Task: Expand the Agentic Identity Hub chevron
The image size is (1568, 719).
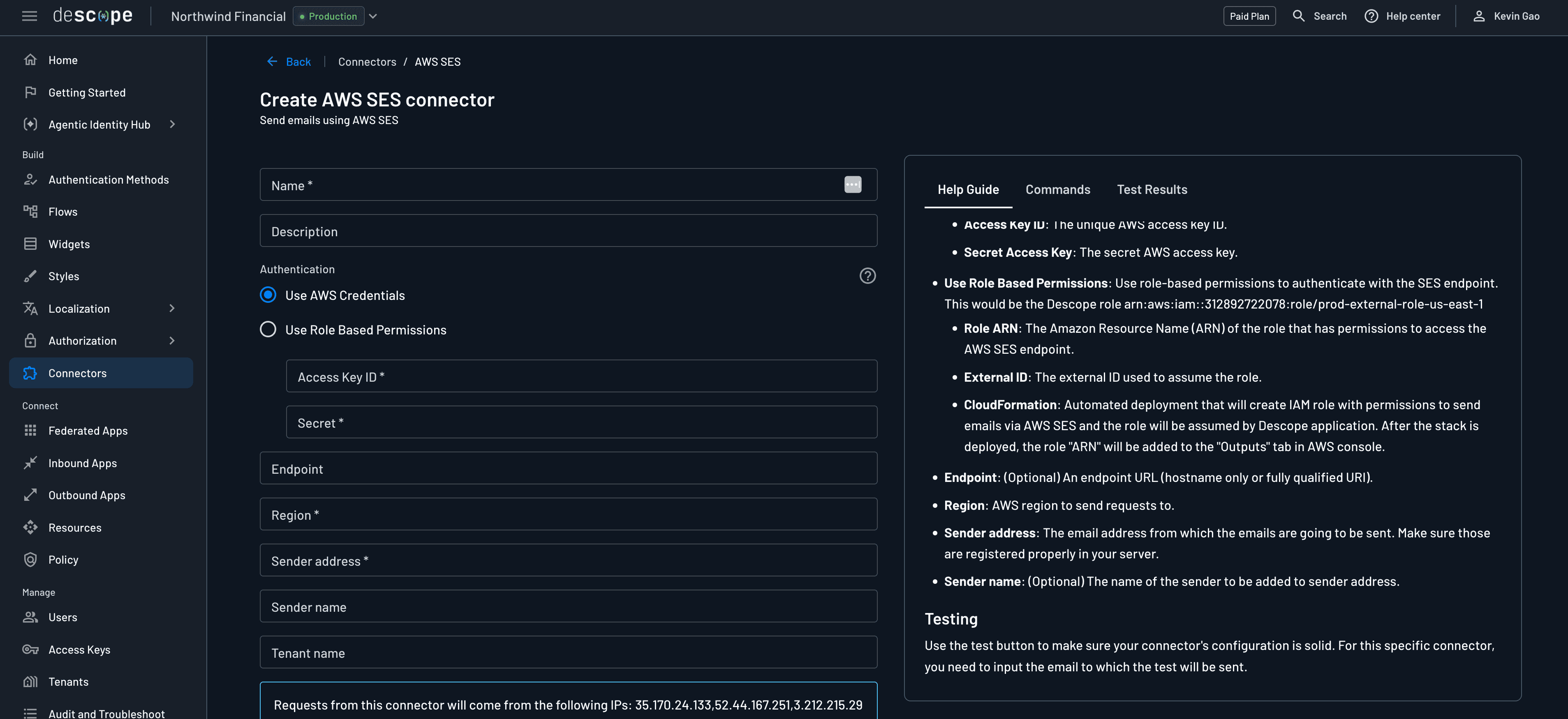Action: [x=172, y=124]
